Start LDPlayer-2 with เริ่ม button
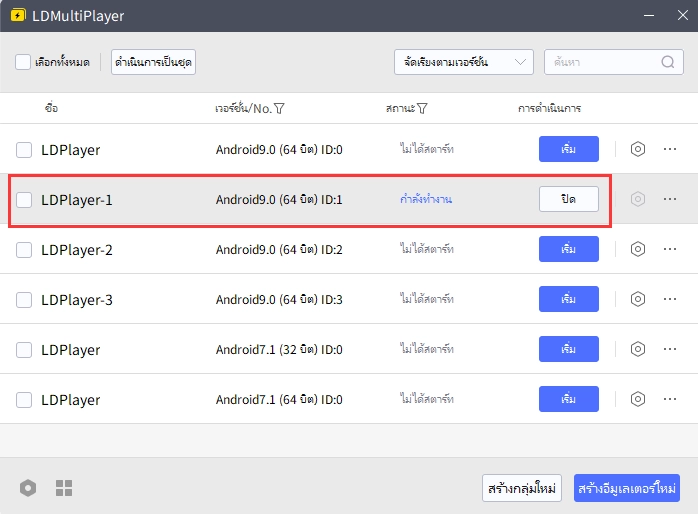Viewport: 698px width, 514px height. [x=568, y=249]
